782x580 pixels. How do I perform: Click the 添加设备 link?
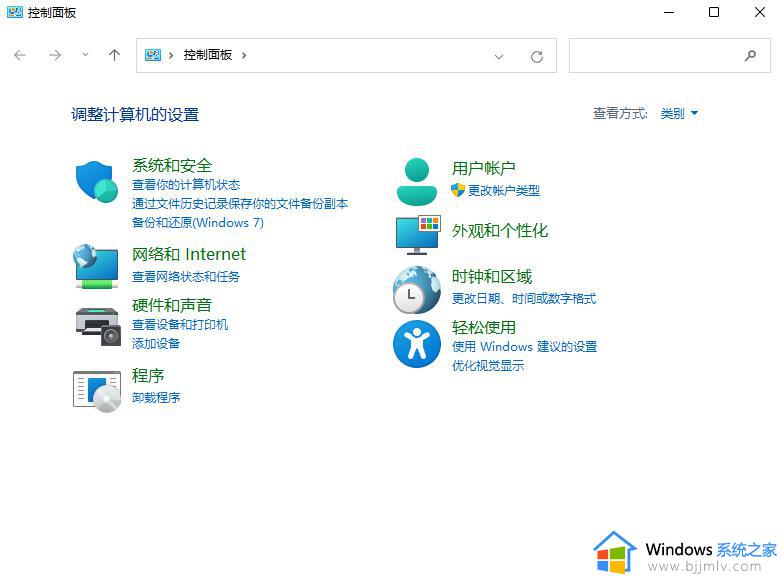point(156,344)
